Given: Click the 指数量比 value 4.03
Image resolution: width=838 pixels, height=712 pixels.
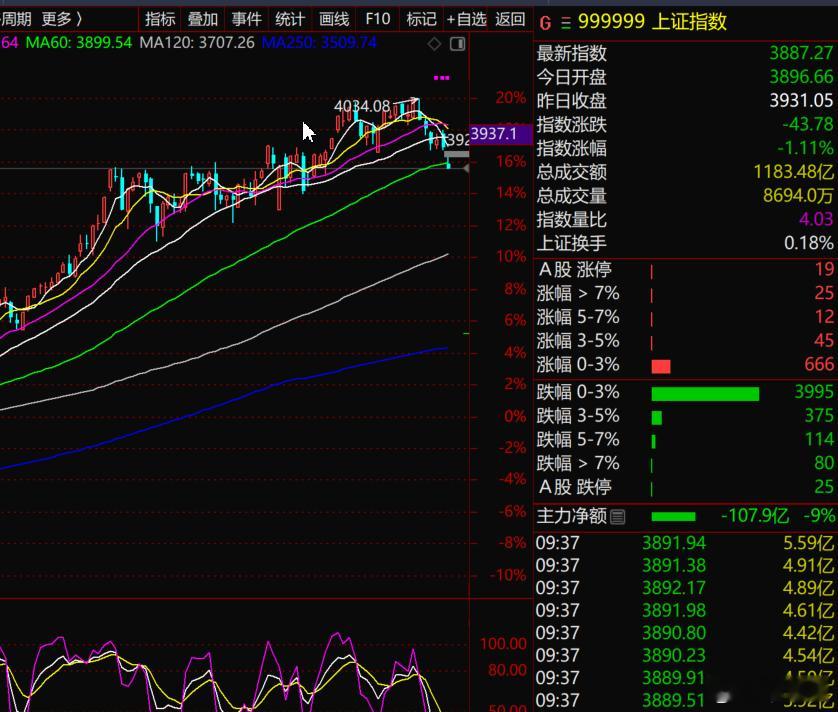Looking at the screenshot, I should 816,219.
